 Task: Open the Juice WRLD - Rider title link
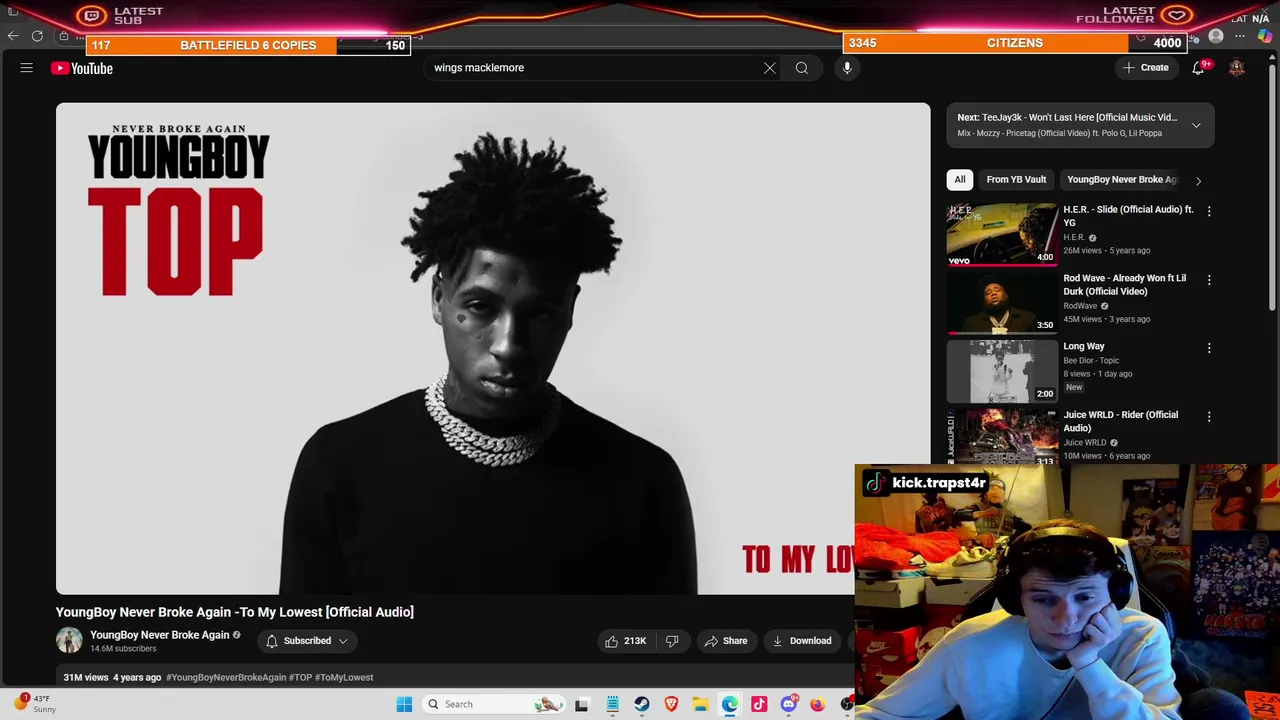pos(1120,421)
